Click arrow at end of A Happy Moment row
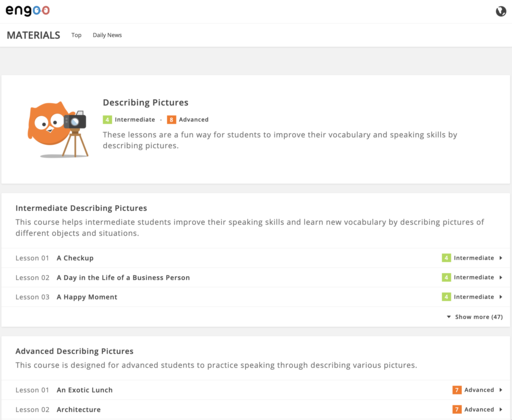Viewport: 512px width, 420px height. (x=501, y=297)
